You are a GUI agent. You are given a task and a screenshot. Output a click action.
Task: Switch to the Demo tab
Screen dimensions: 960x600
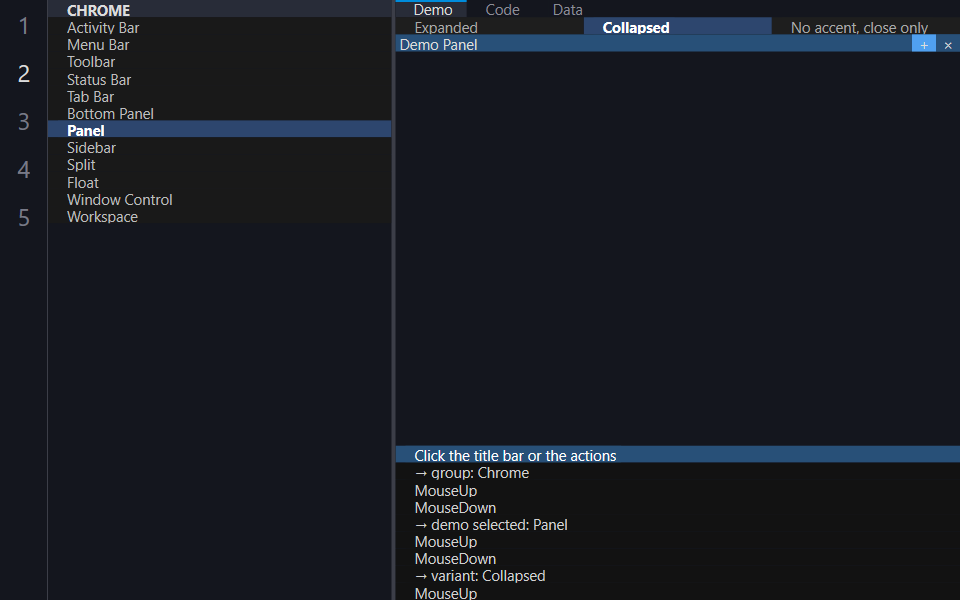[x=433, y=9]
